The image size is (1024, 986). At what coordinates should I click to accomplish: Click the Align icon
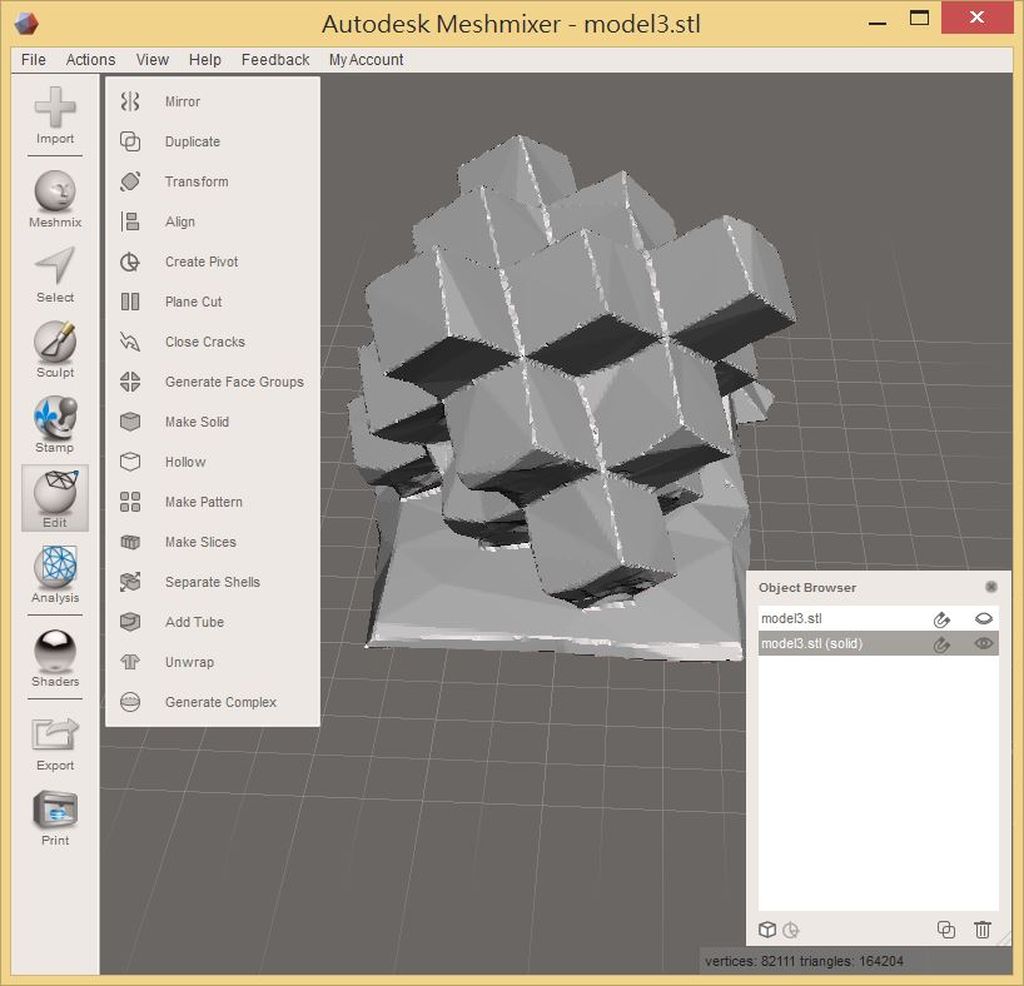(130, 221)
